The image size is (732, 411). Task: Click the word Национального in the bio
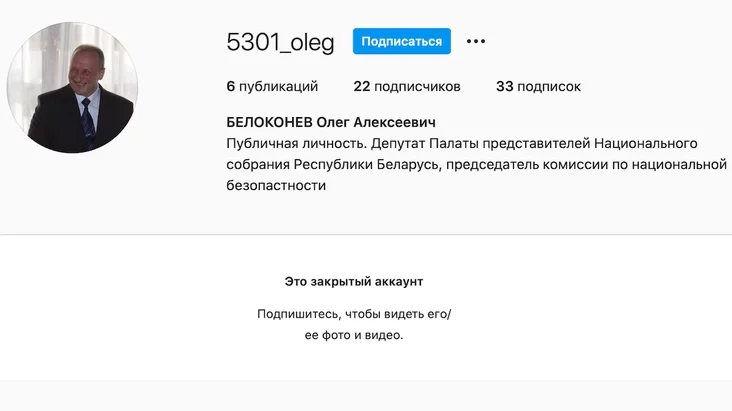click(646, 143)
